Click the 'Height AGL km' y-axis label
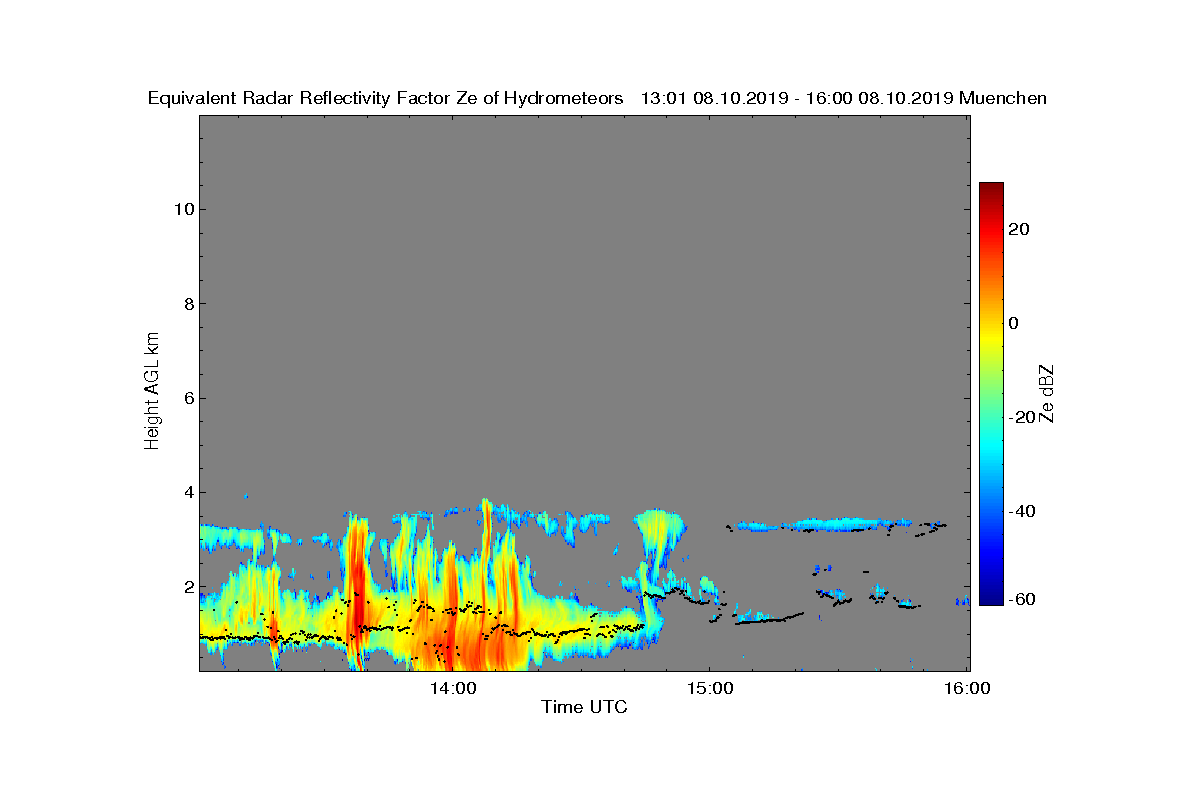The width and height of the screenshot is (1200, 800). [152, 393]
